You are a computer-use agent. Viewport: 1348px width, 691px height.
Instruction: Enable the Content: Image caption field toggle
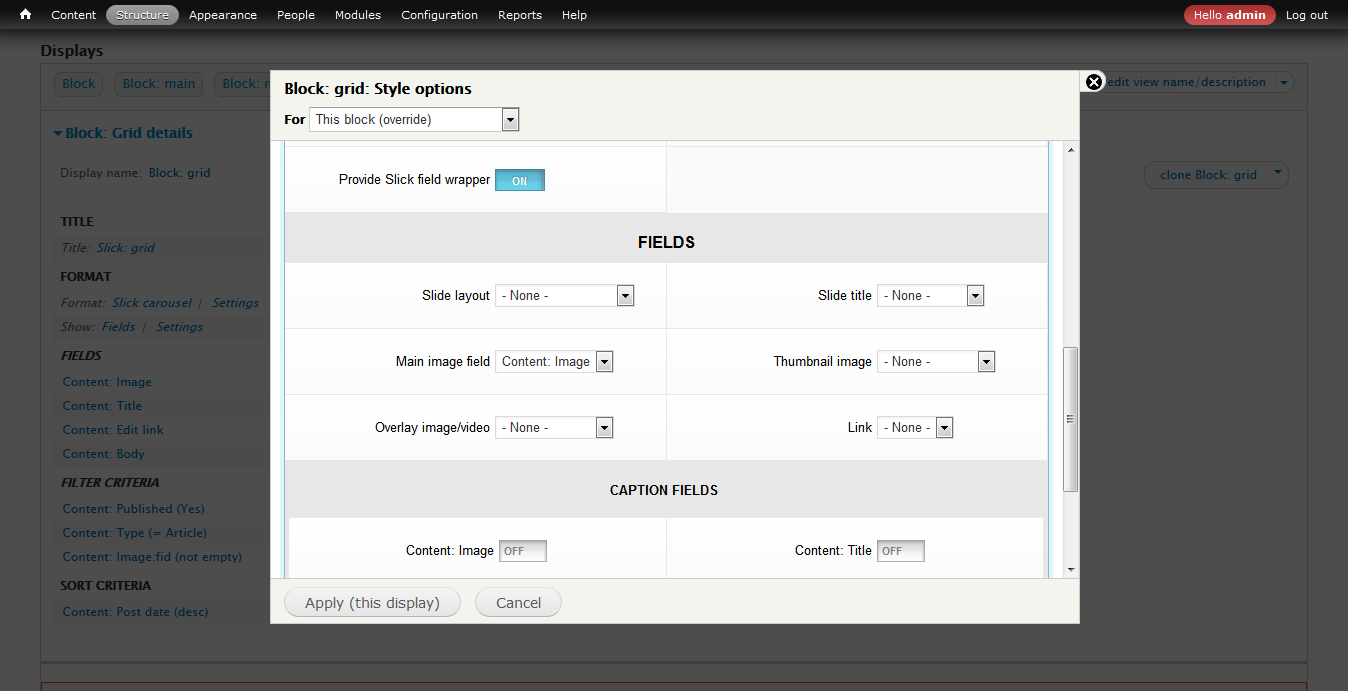click(x=522, y=550)
